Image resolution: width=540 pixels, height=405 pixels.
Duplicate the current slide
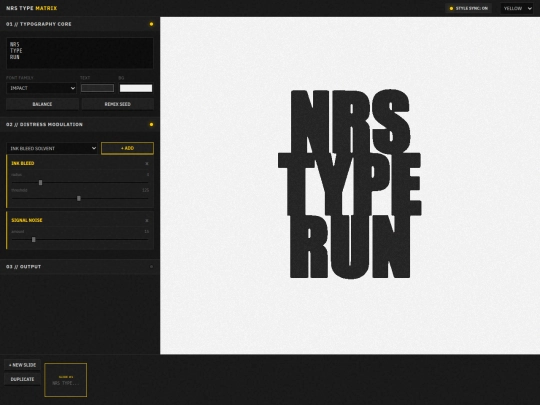click(22, 379)
